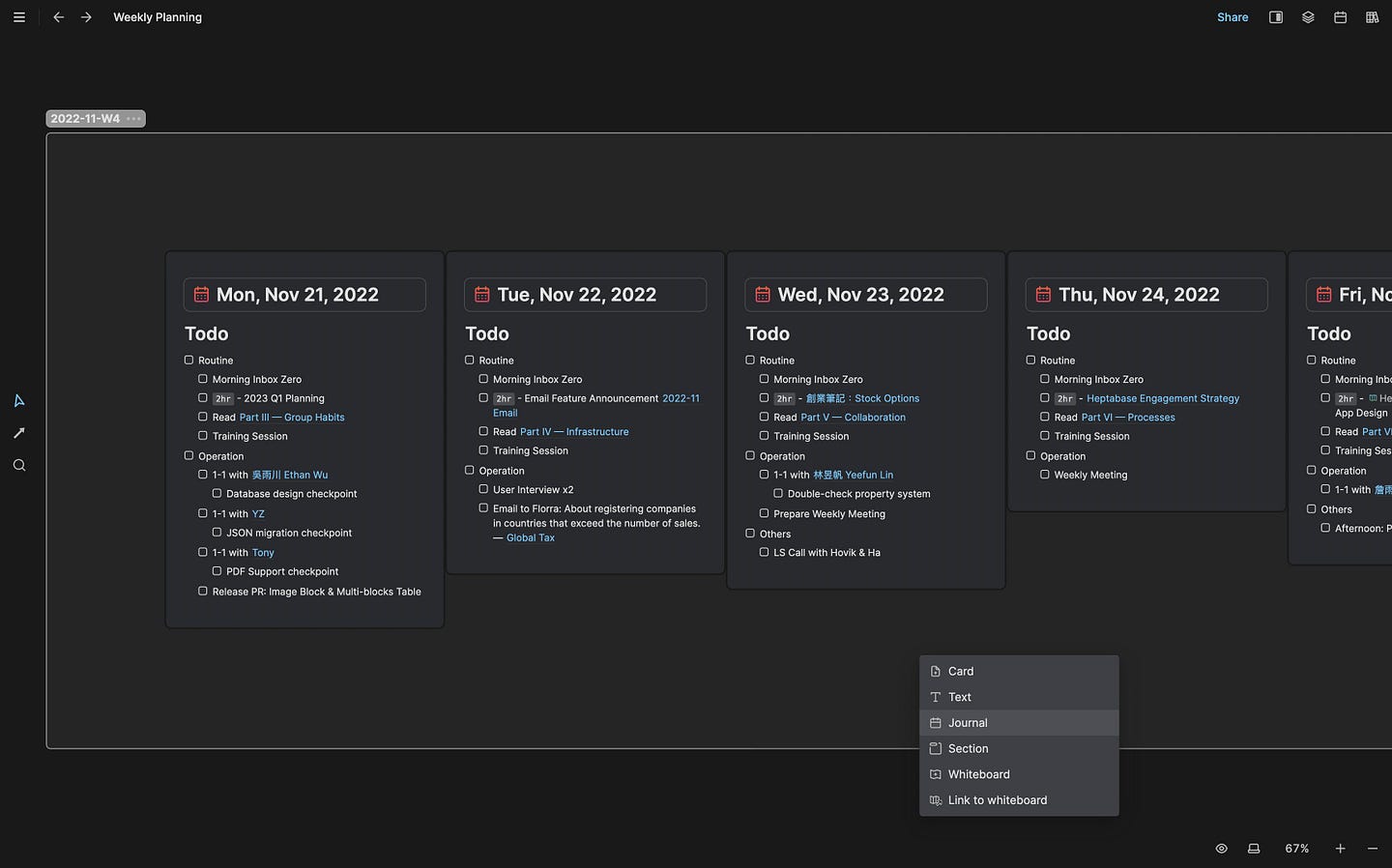The width and height of the screenshot is (1392, 868).
Task: Open the 2022-11 Email link
Action: [x=681, y=398]
